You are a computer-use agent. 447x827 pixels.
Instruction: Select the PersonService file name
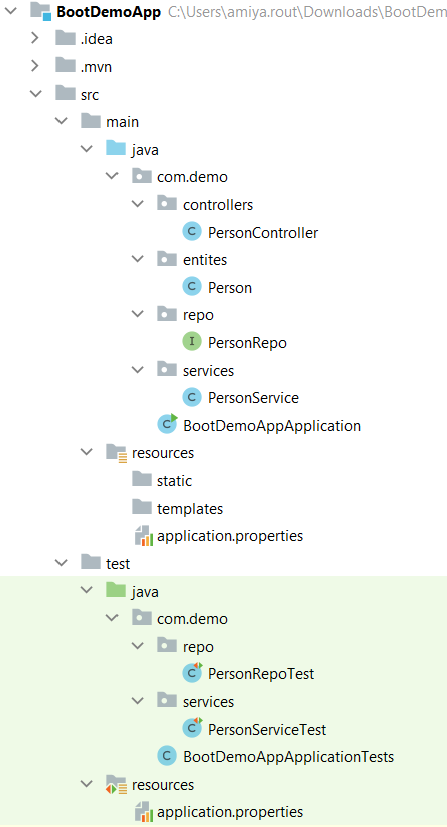click(253, 398)
